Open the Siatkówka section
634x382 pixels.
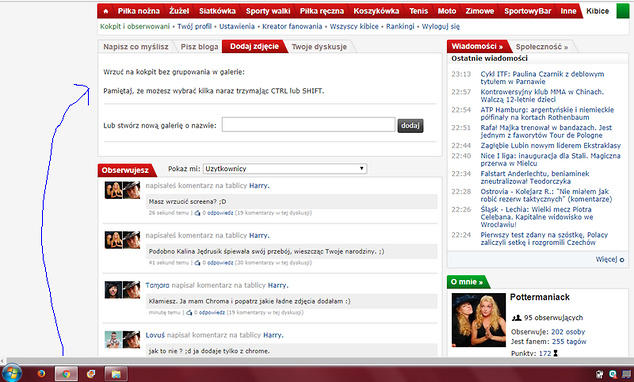(x=217, y=11)
